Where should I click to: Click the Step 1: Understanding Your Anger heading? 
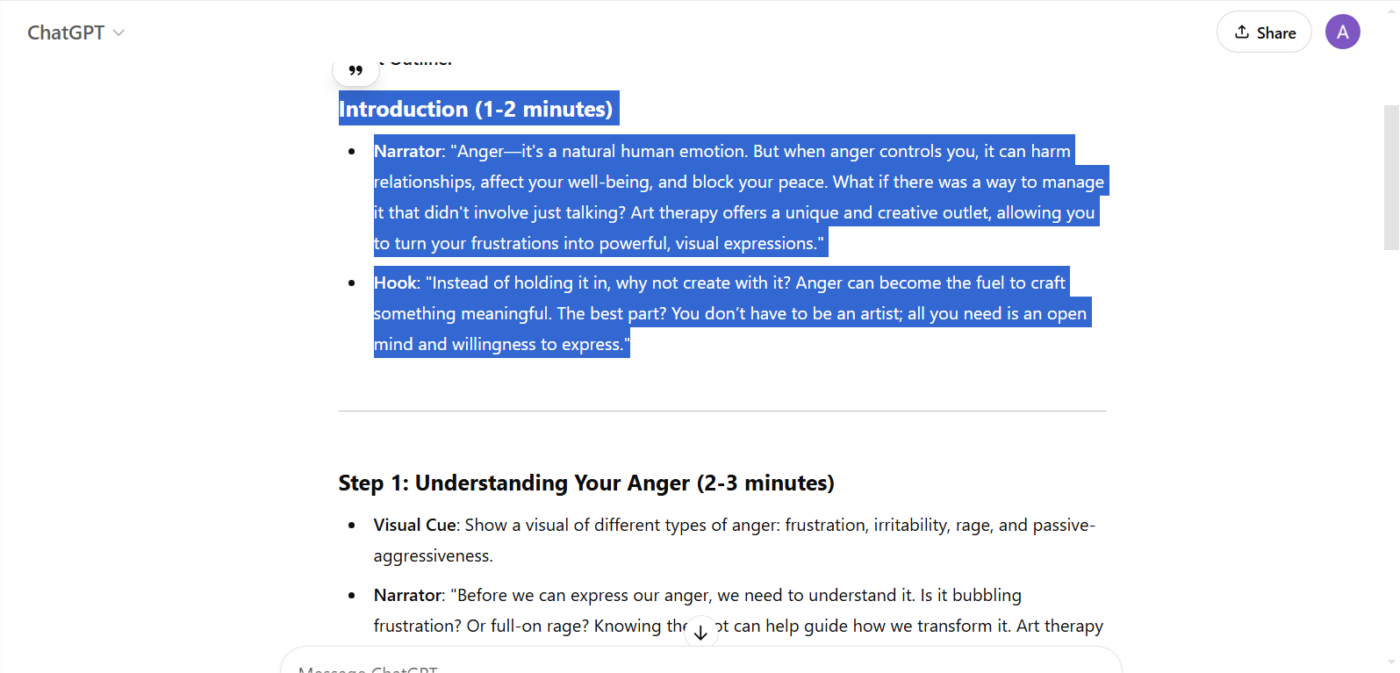tap(586, 483)
